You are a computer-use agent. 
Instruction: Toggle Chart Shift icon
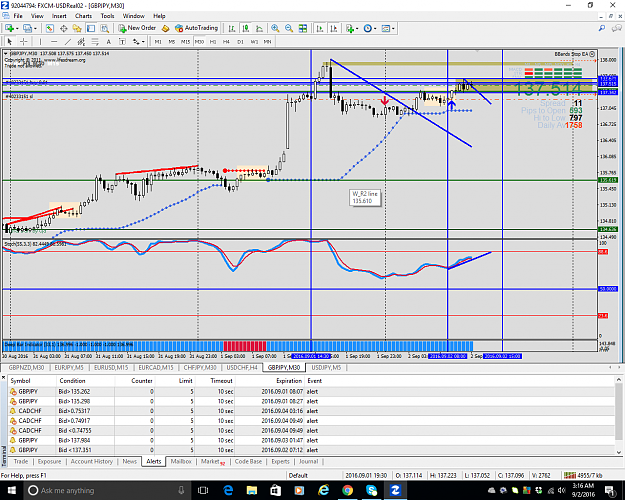[x=334, y=28]
